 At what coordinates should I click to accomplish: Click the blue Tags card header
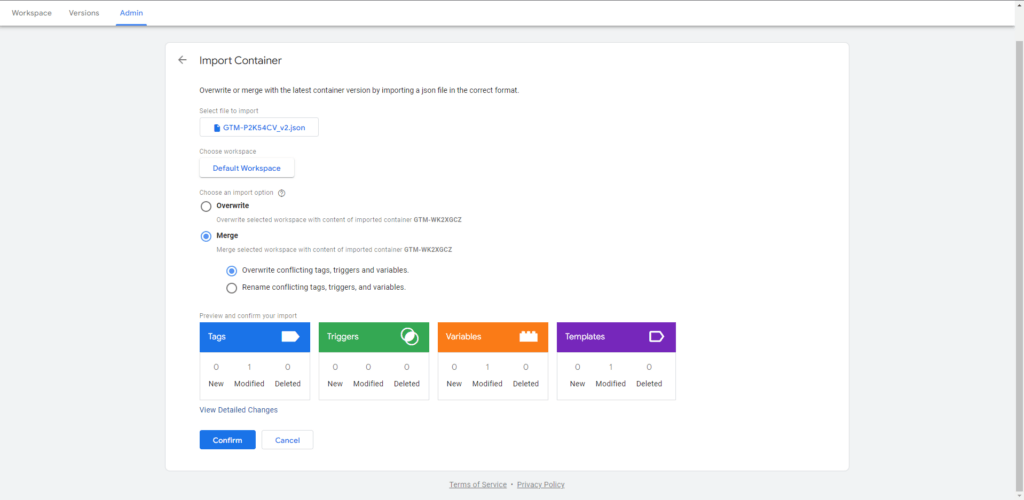pos(255,337)
